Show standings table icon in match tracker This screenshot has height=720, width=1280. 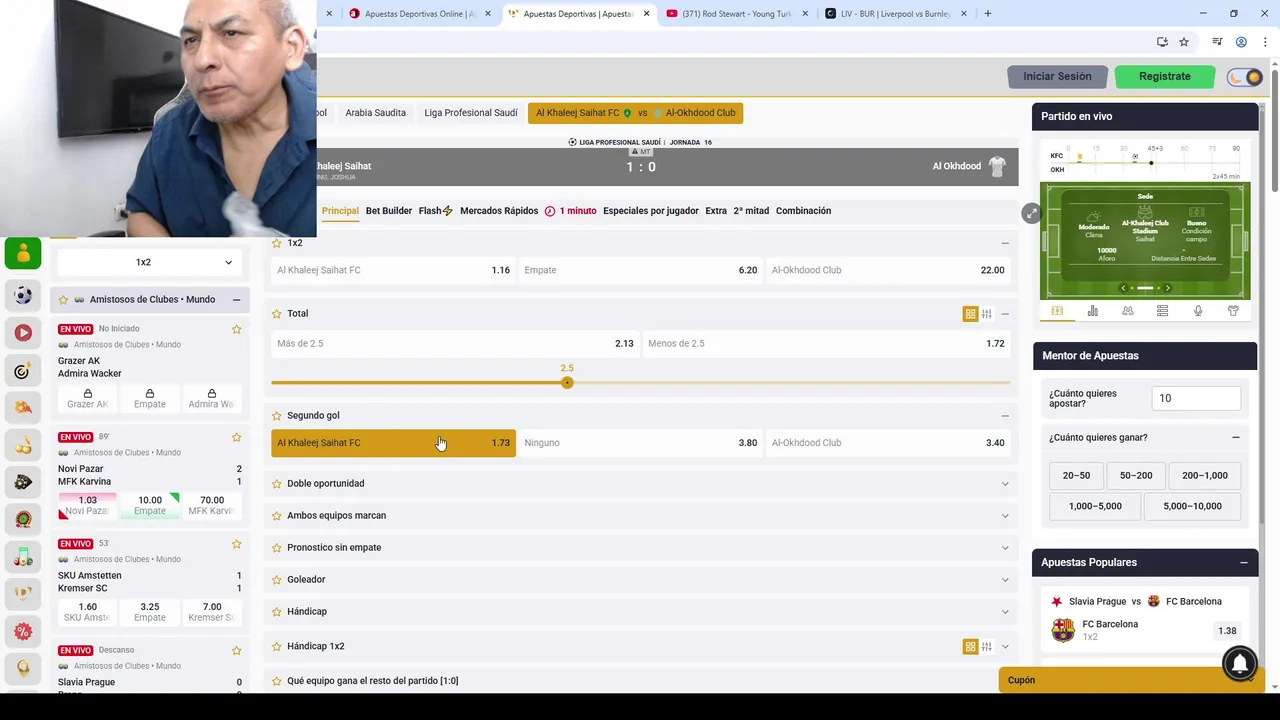point(1162,311)
